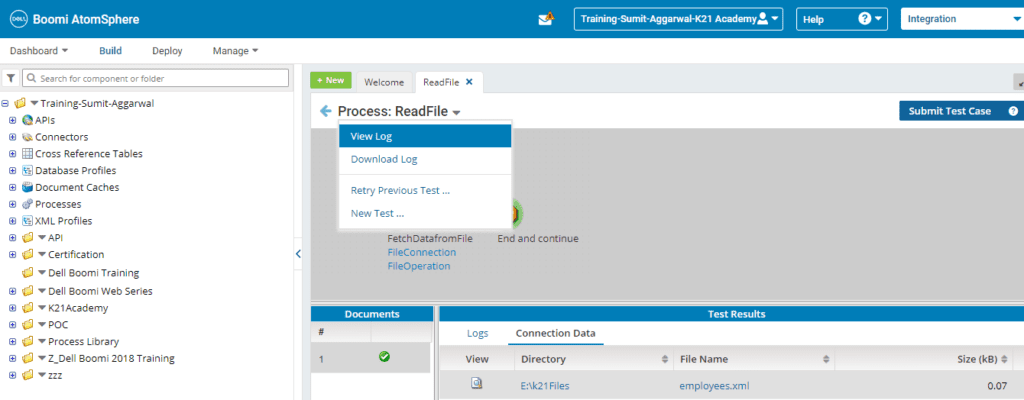The width and height of the screenshot is (1024, 400).
Task: Switch to the Logs tab in Test Results
Action: point(477,333)
